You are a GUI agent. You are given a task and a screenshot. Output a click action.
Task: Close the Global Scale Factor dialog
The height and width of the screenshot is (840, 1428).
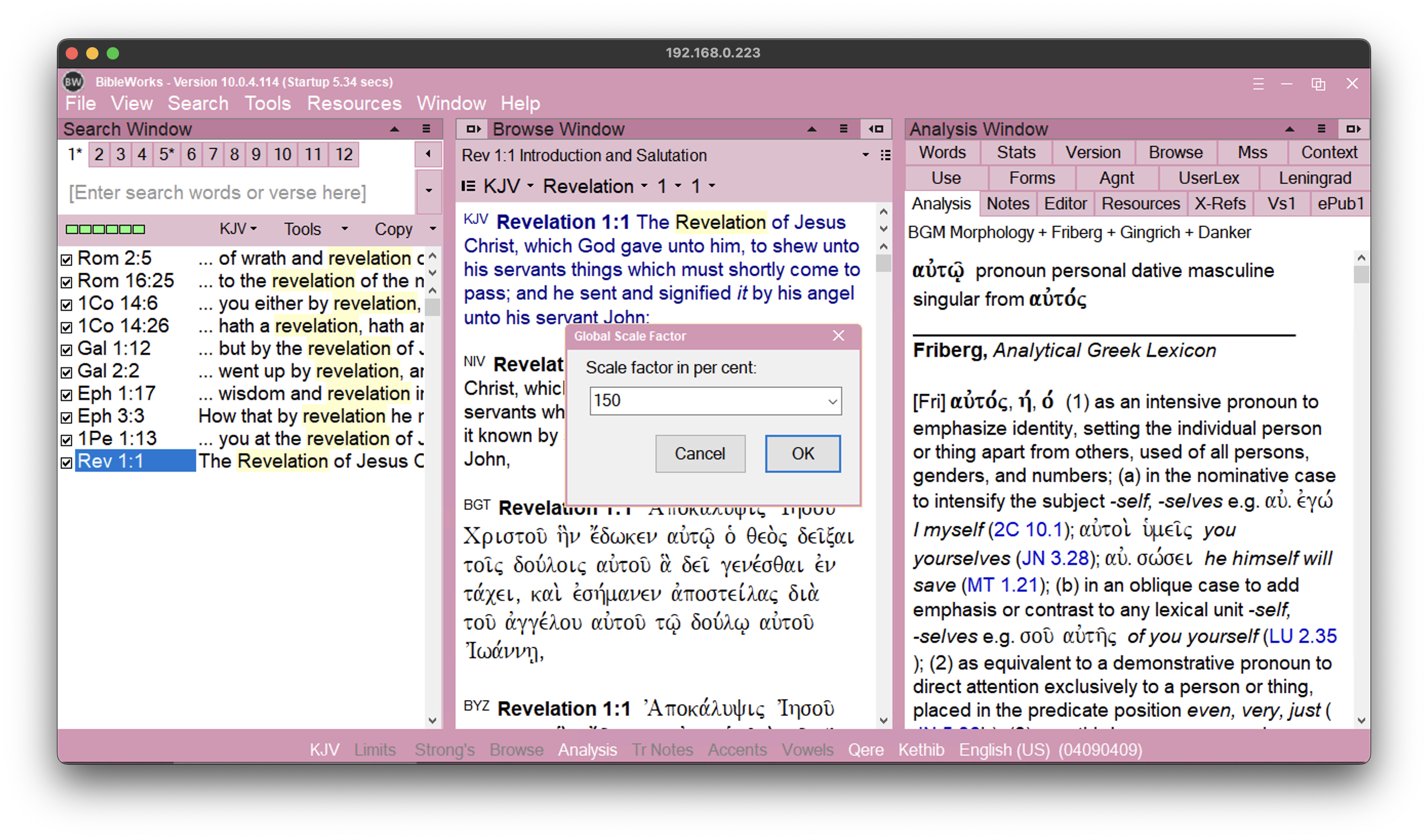838,336
